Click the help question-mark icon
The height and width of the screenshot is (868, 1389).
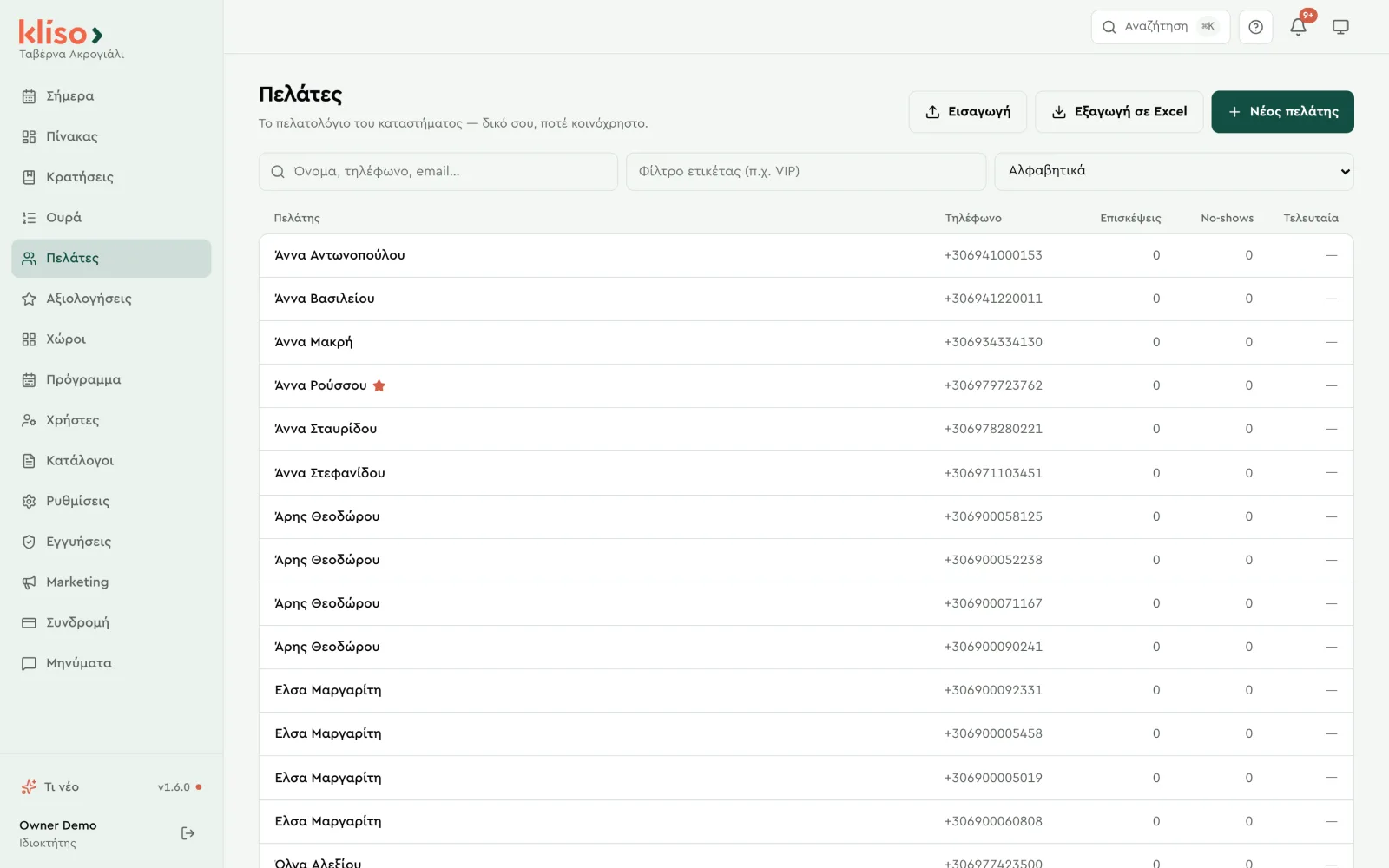1255,27
